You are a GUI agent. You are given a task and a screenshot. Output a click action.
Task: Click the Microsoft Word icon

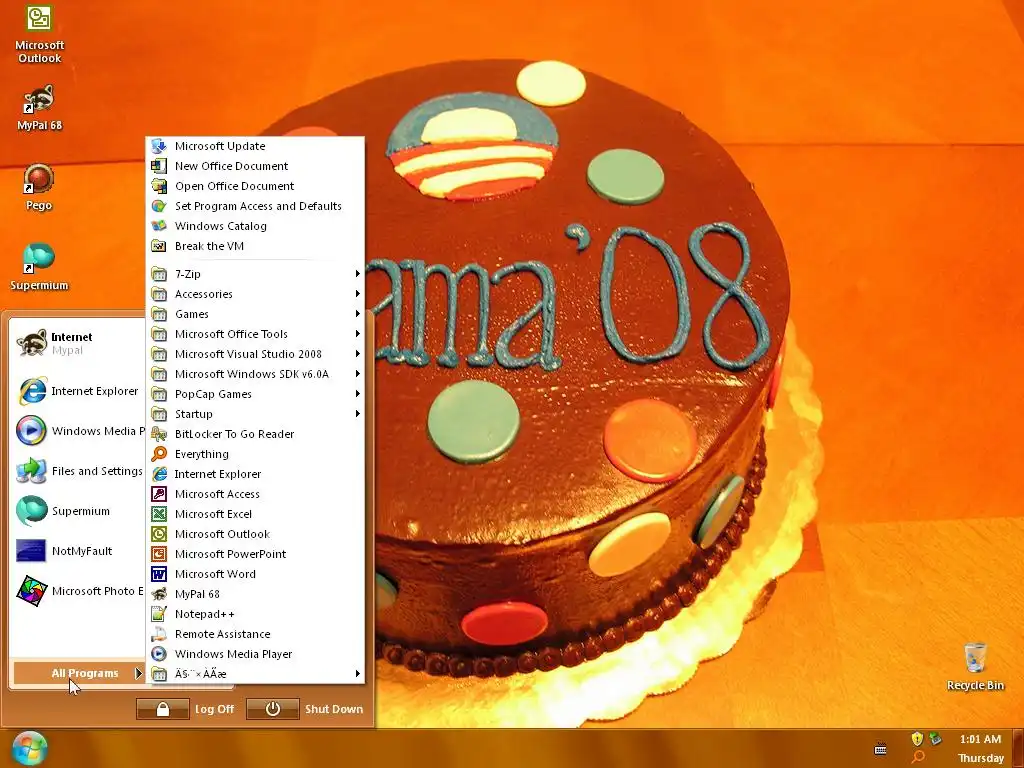[159, 574]
